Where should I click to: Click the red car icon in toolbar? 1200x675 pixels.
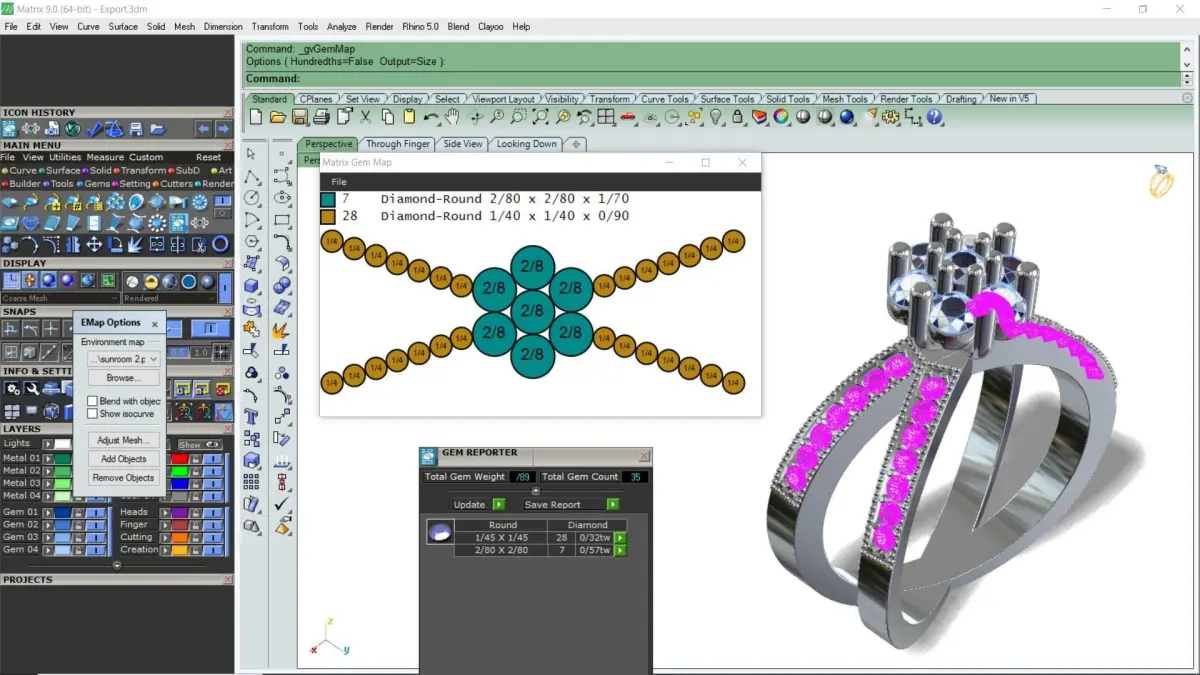tap(628, 117)
